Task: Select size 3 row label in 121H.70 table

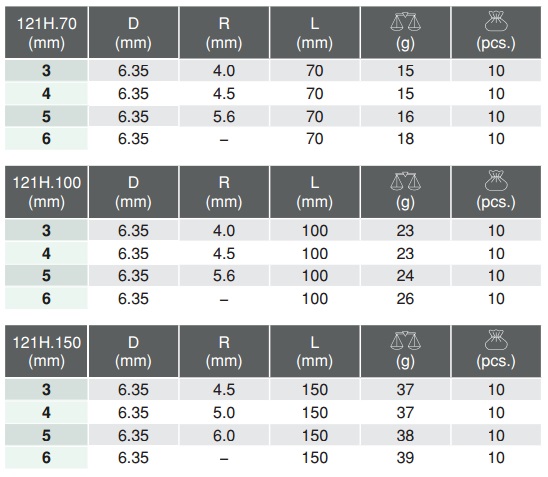Action: [x=46, y=71]
